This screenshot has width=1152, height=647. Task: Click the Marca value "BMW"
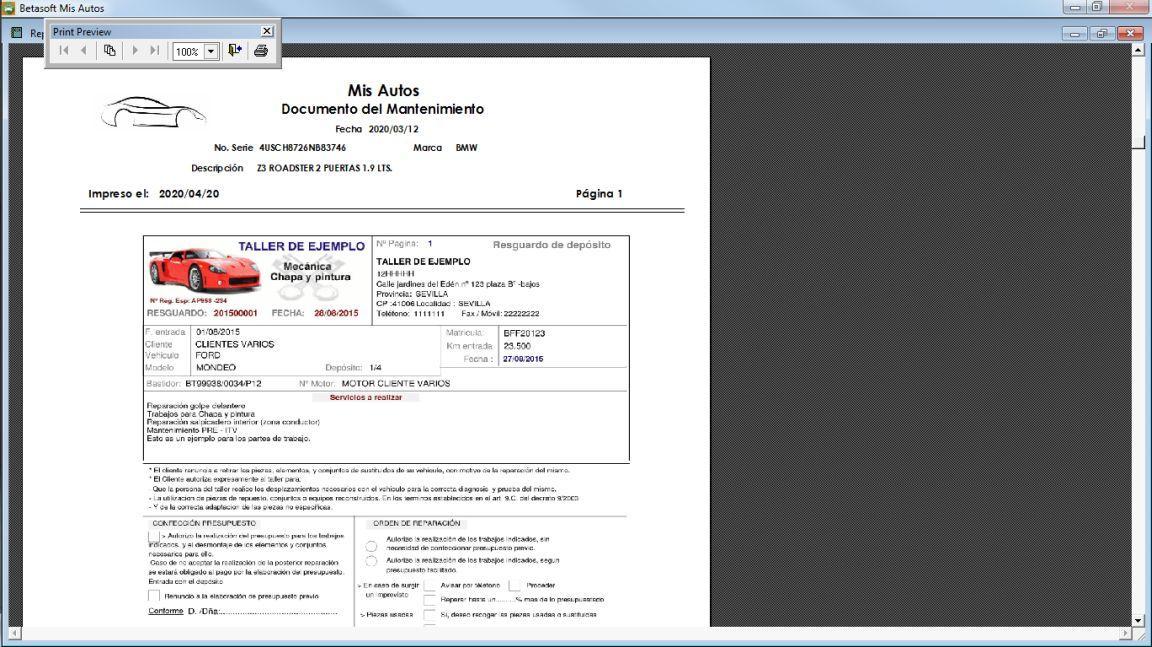tap(466, 148)
